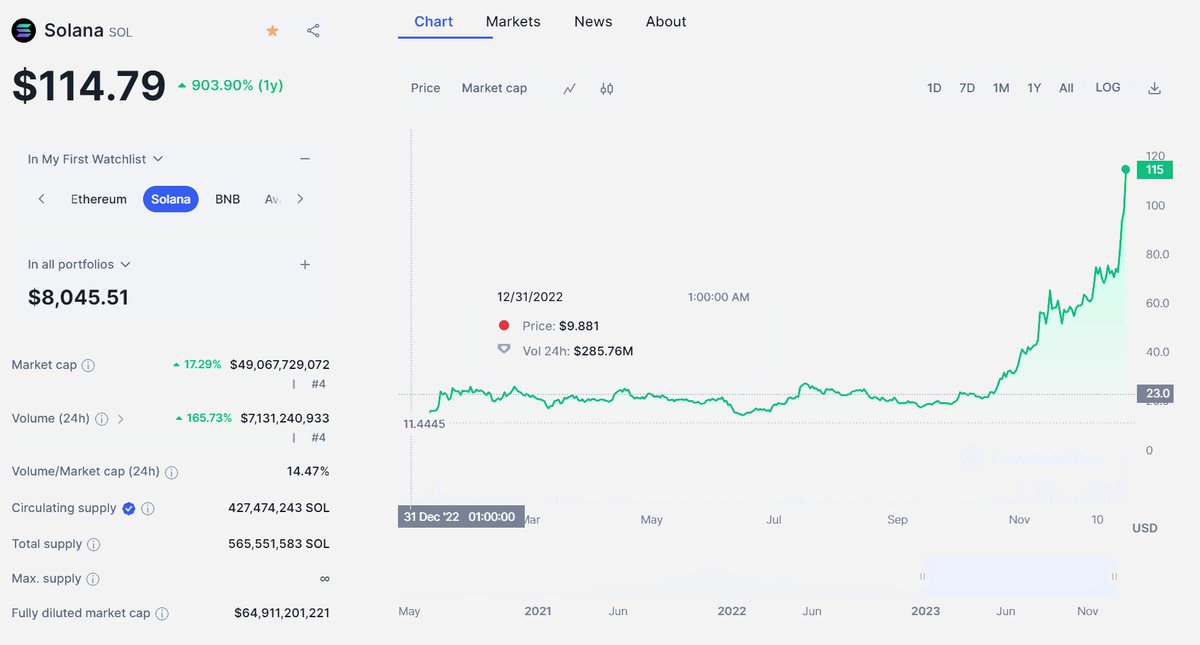Switch to the Chart tab
This screenshot has height=645, width=1200.
(433, 21)
